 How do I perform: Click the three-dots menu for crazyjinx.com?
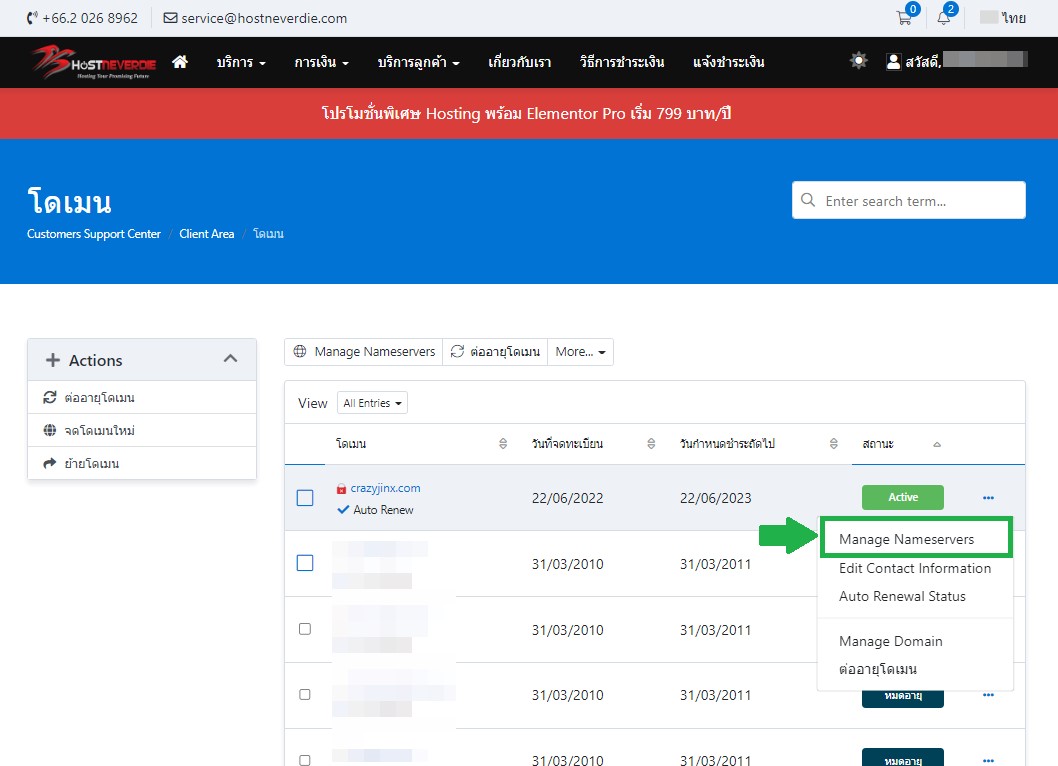tap(988, 498)
